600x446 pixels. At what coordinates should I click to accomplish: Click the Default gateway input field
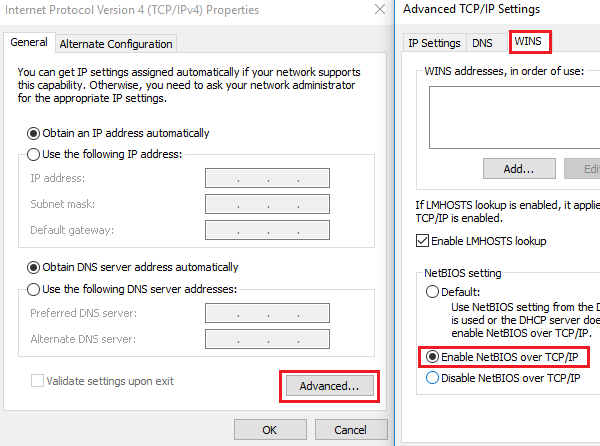pos(267,230)
